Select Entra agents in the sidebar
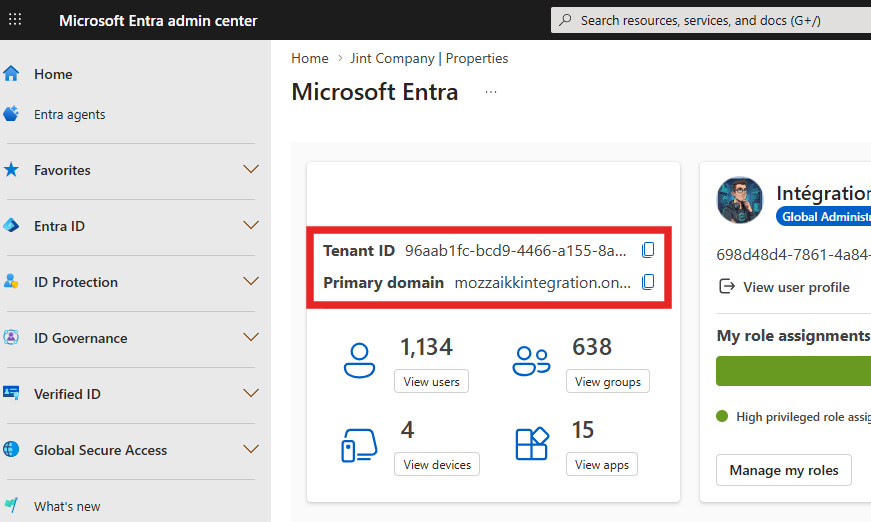The width and height of the screenshot is (871, 522). (69, 114)
